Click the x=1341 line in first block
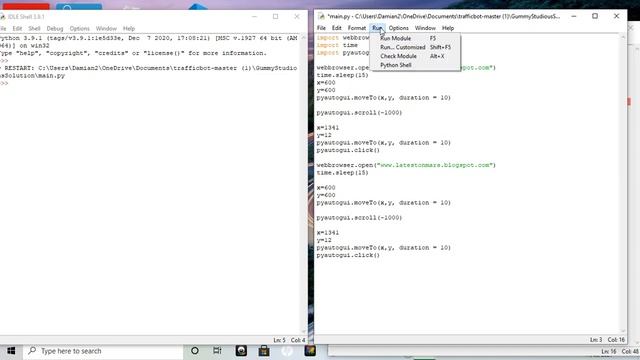Viewport: 640px width, 360px height. (x=328, y=128)
